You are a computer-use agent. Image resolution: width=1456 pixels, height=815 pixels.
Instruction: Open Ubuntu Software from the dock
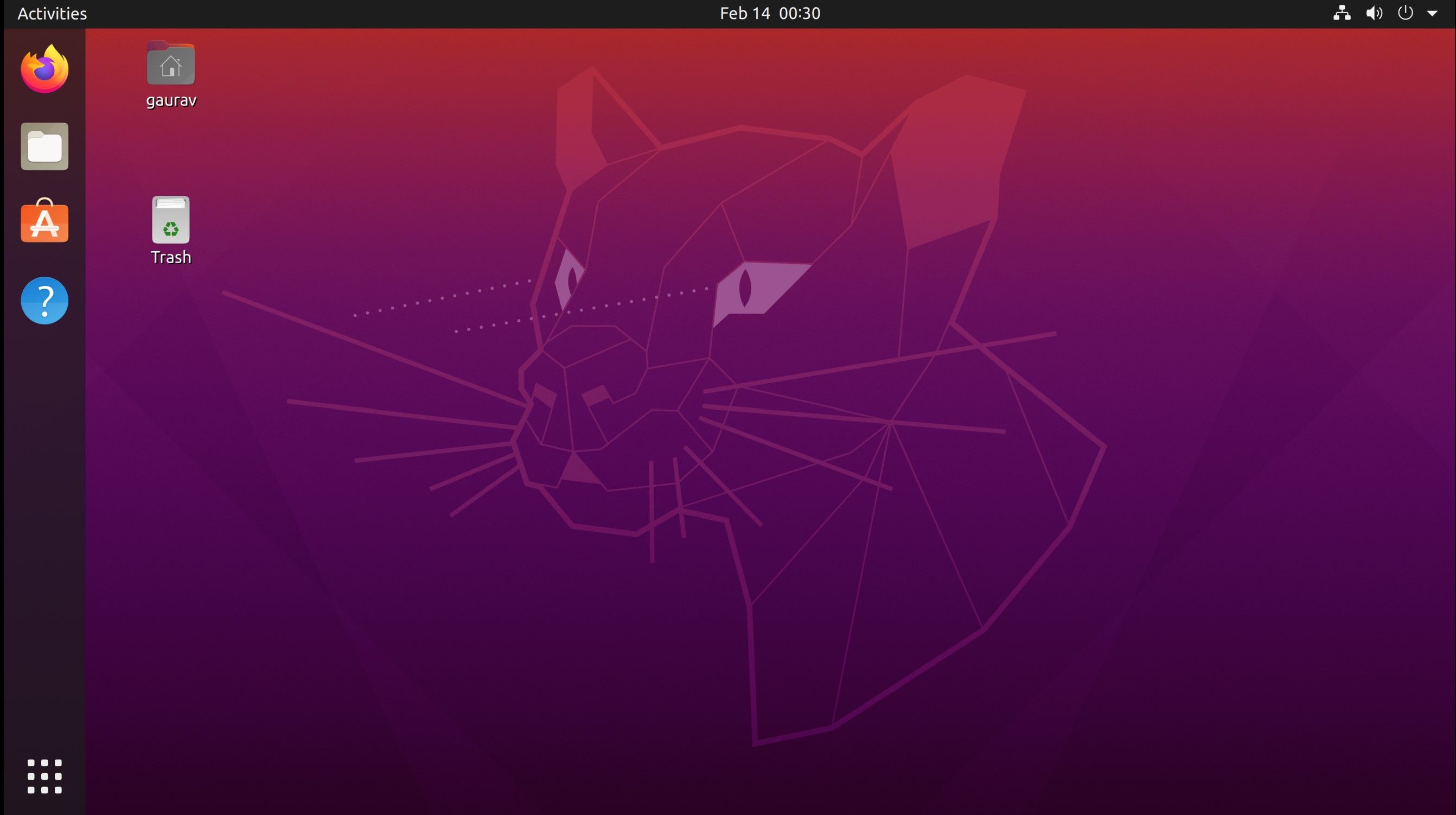[x=44, y=222]
